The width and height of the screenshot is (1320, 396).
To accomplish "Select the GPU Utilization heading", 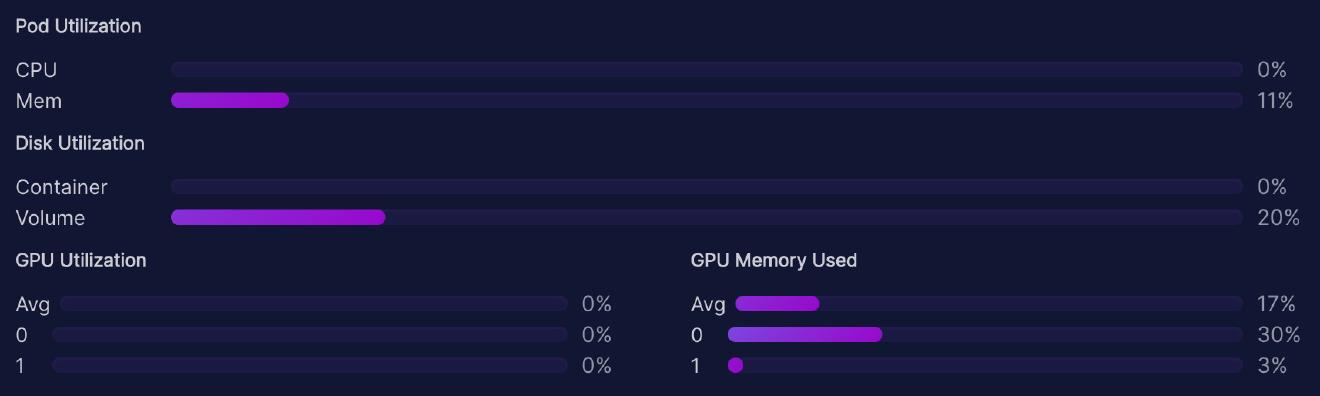I will coord(81,260).
